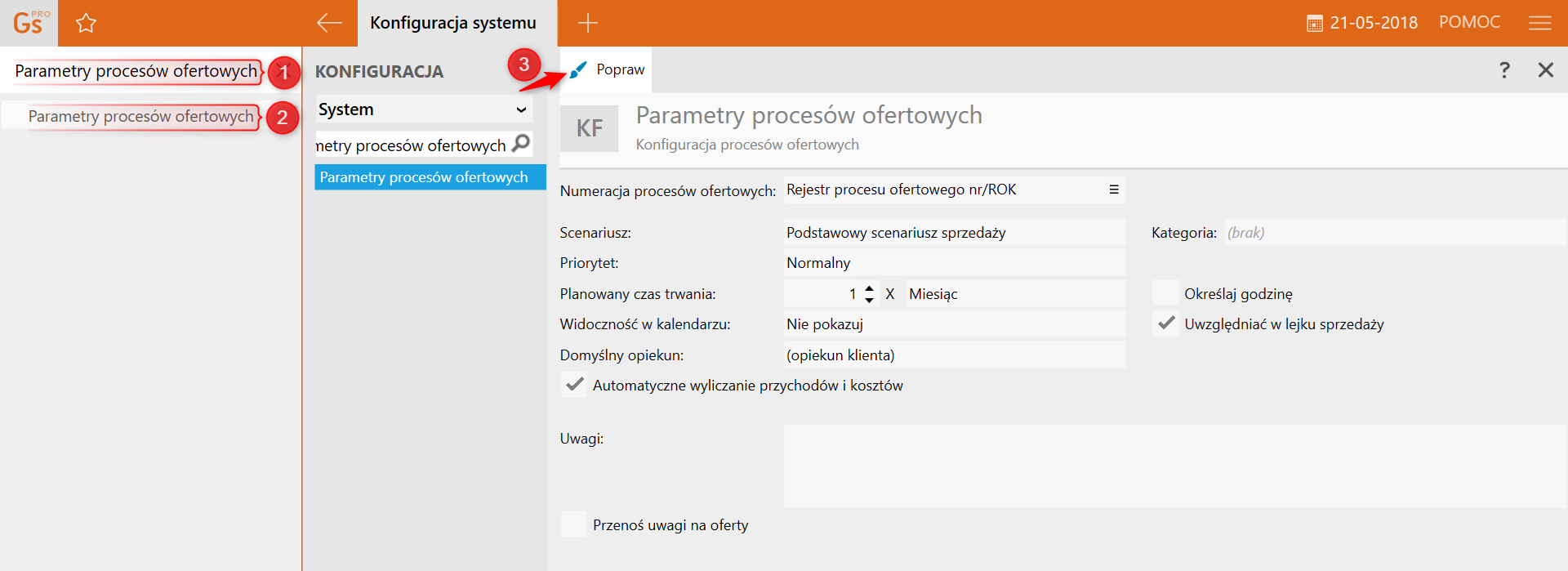This screenshot has width=1568, height=571.
Task: Open the calendar date icon
Action: [1314, 23]
